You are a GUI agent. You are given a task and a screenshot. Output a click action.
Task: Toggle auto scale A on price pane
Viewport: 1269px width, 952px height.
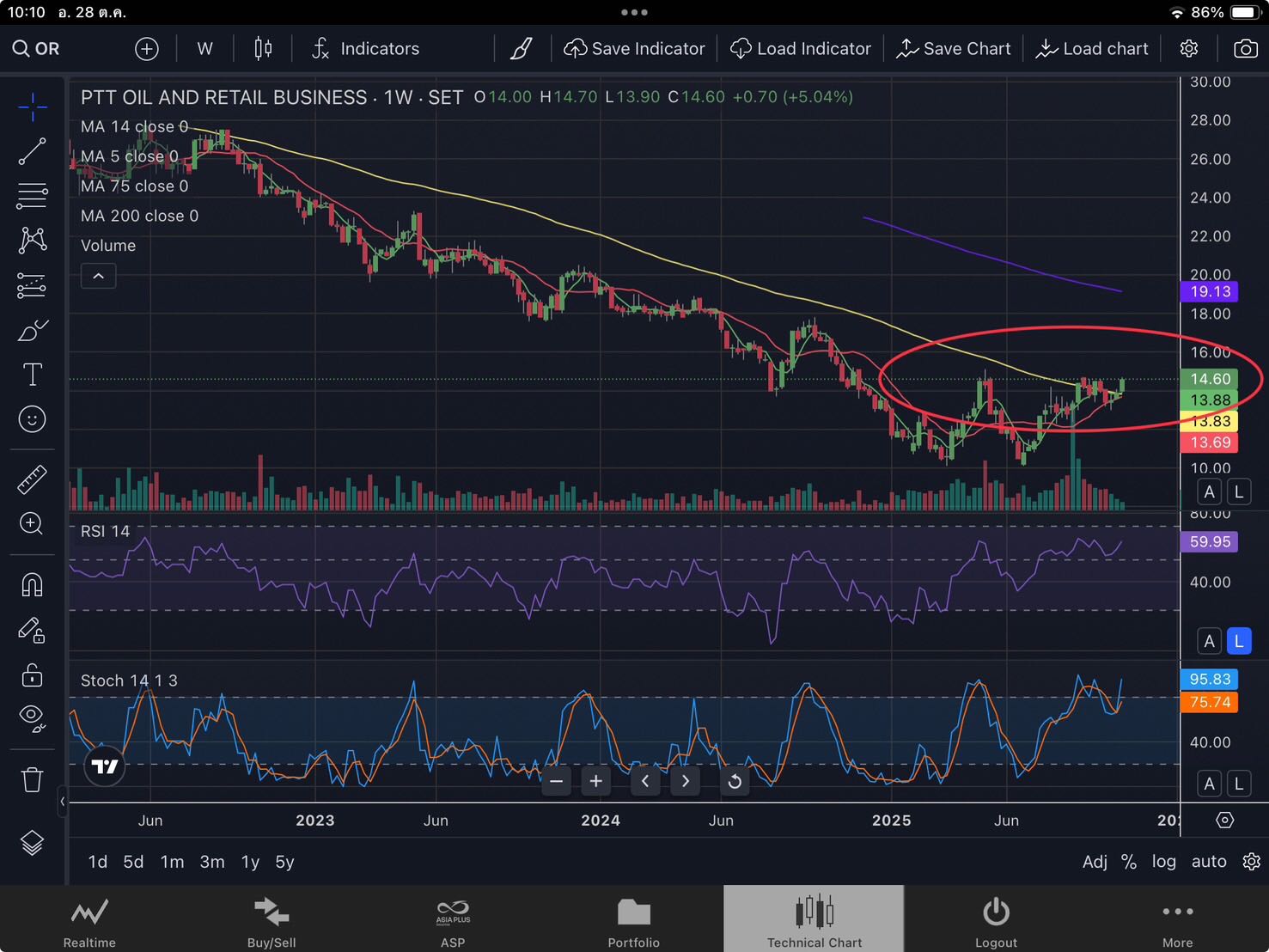coord(1210,492)
